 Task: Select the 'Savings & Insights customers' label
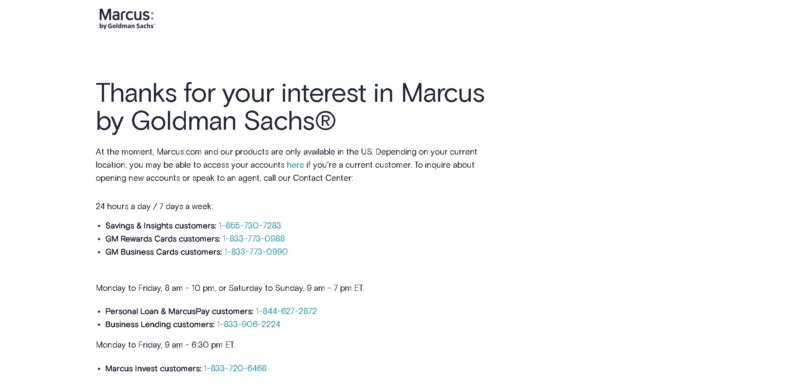pos(161,225)
